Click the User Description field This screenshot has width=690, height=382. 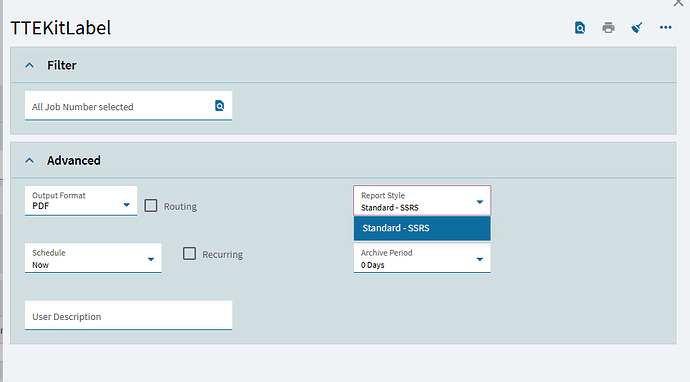tap(128, 315)
